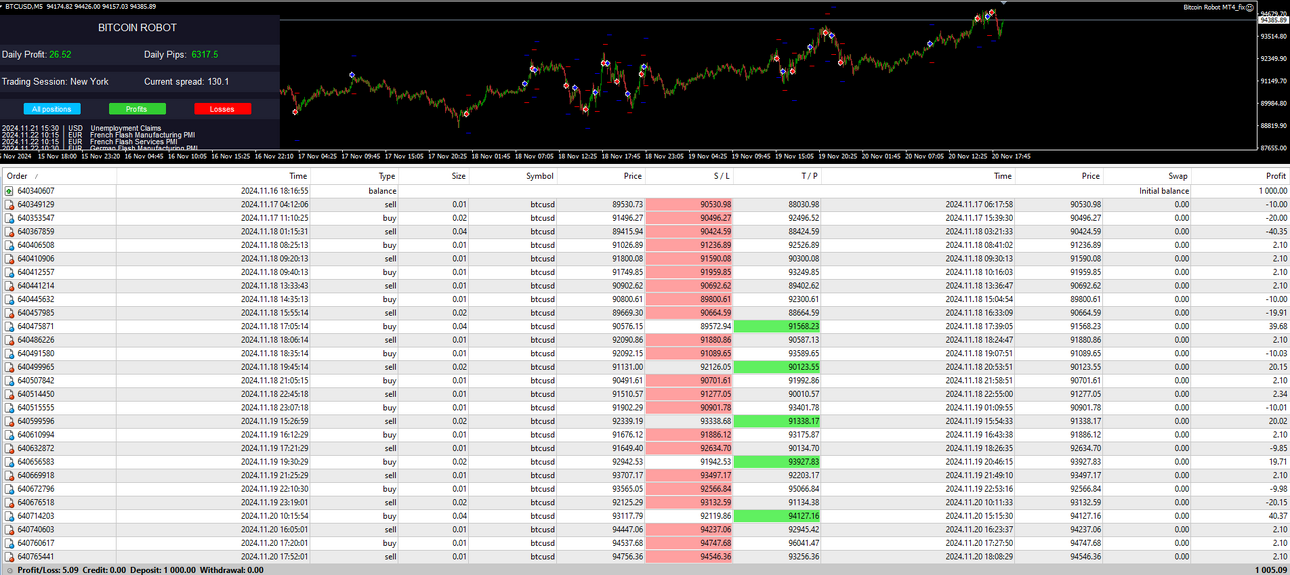Select the icon beside order 640491580
The image size is (1290, 575).
click(x=9, y=353)
